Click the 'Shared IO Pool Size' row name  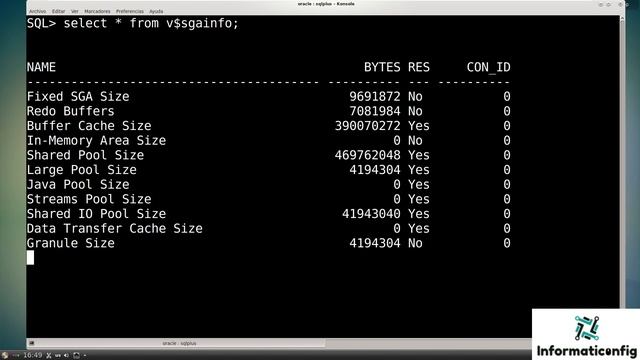96,214
